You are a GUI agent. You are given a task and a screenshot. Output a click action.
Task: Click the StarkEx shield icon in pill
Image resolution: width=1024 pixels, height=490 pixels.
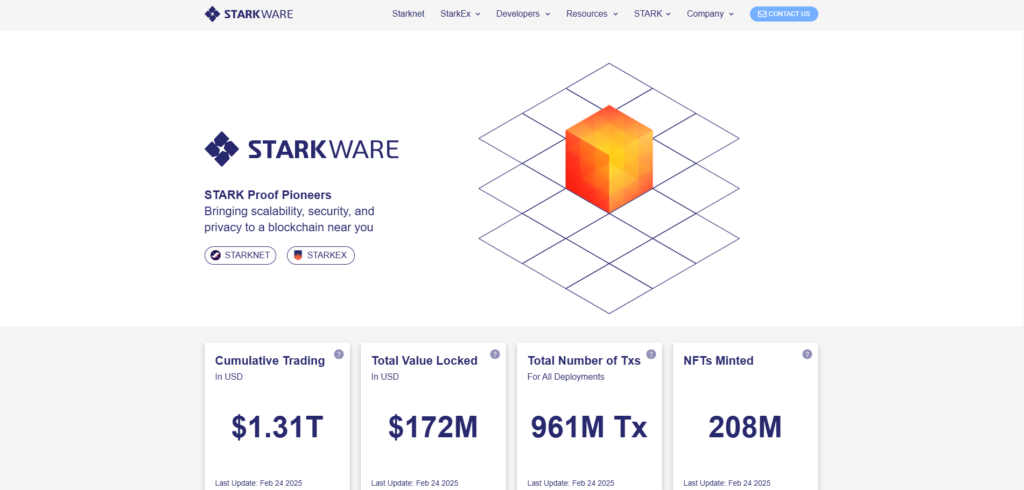pos(298,255)
